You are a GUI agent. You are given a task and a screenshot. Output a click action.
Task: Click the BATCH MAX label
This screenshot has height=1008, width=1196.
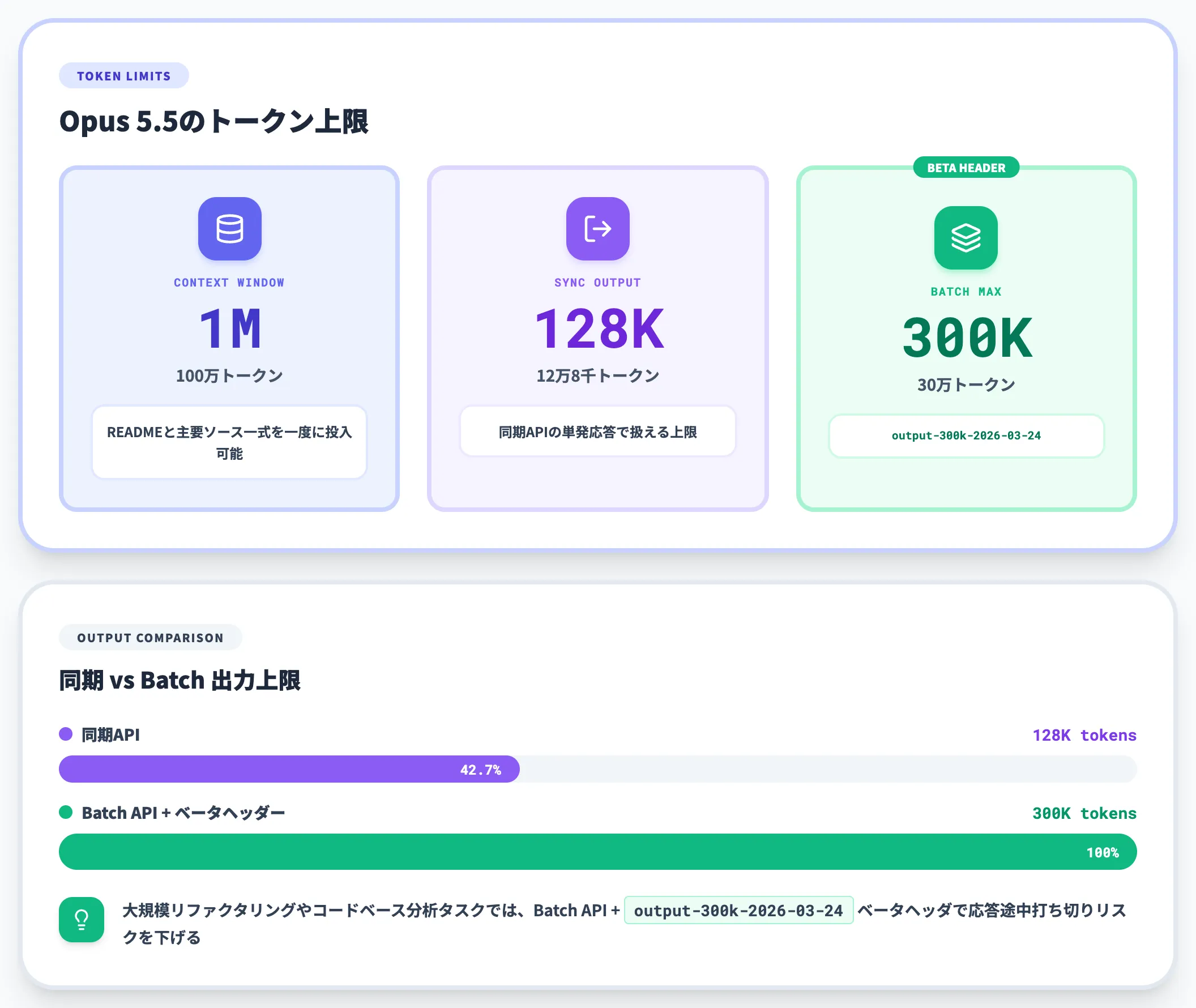(x=966, y=292)
